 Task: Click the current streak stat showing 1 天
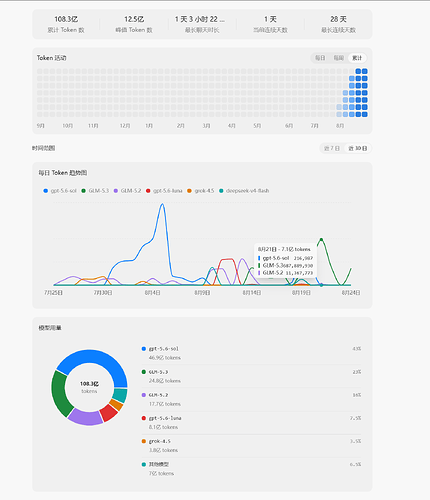(x=270, y=24)
